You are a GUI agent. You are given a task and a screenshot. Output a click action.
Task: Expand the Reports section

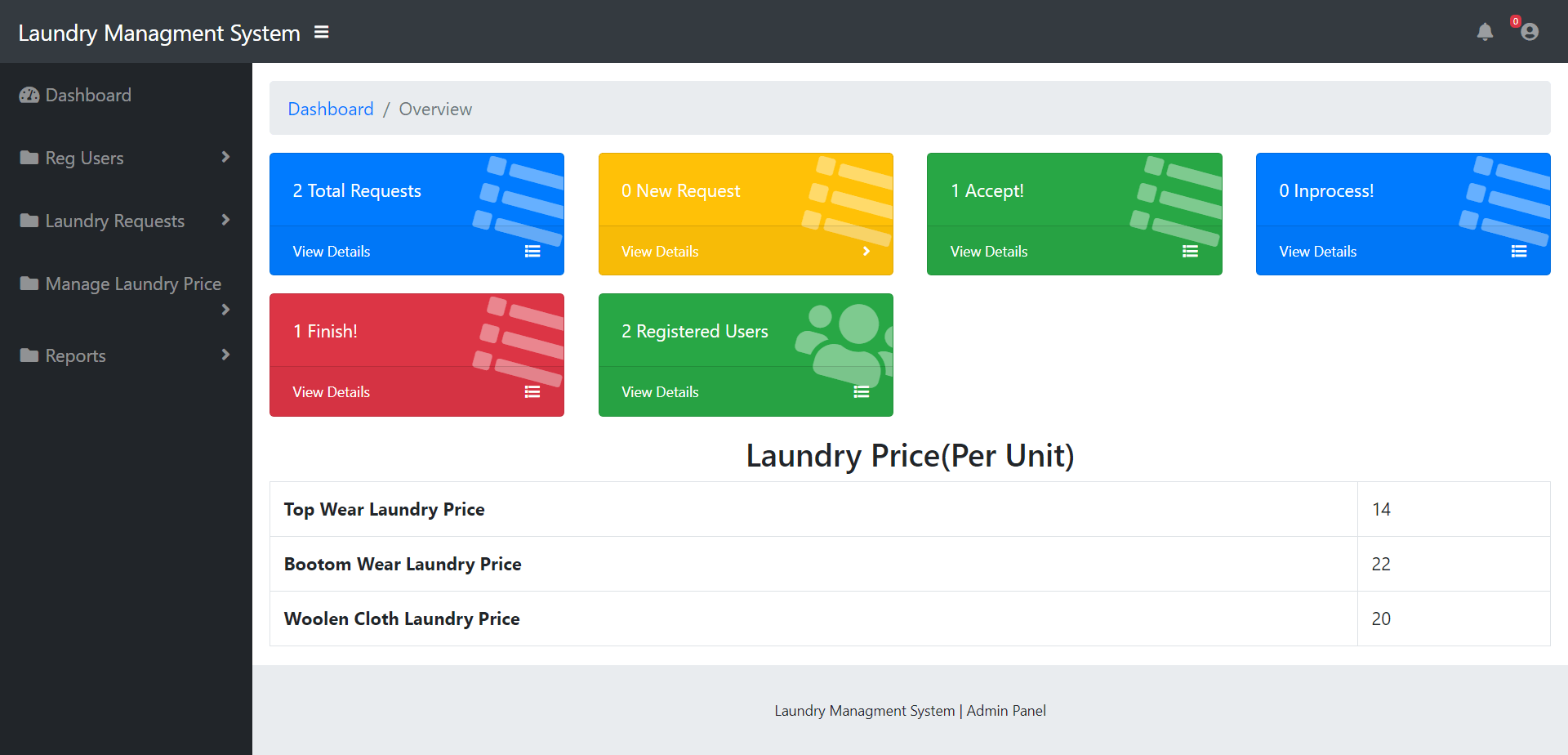click(225, 355)
